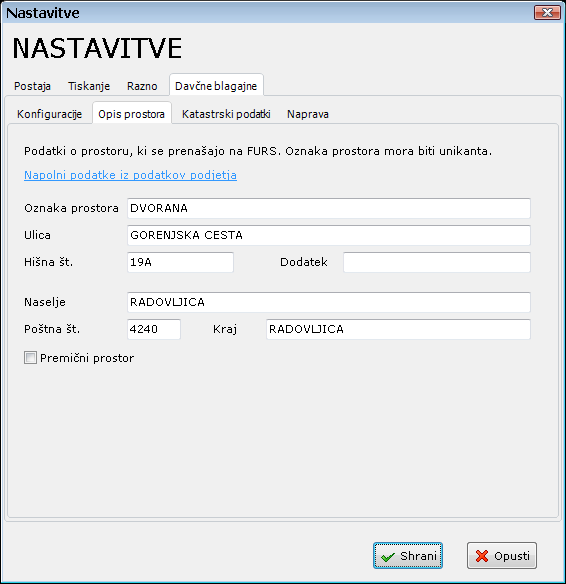This screenshot has height=584, width=566.
Task: Focus the Naselje field with RADOVLJICA
Action: pyautogui.click(x=329, y=302)
